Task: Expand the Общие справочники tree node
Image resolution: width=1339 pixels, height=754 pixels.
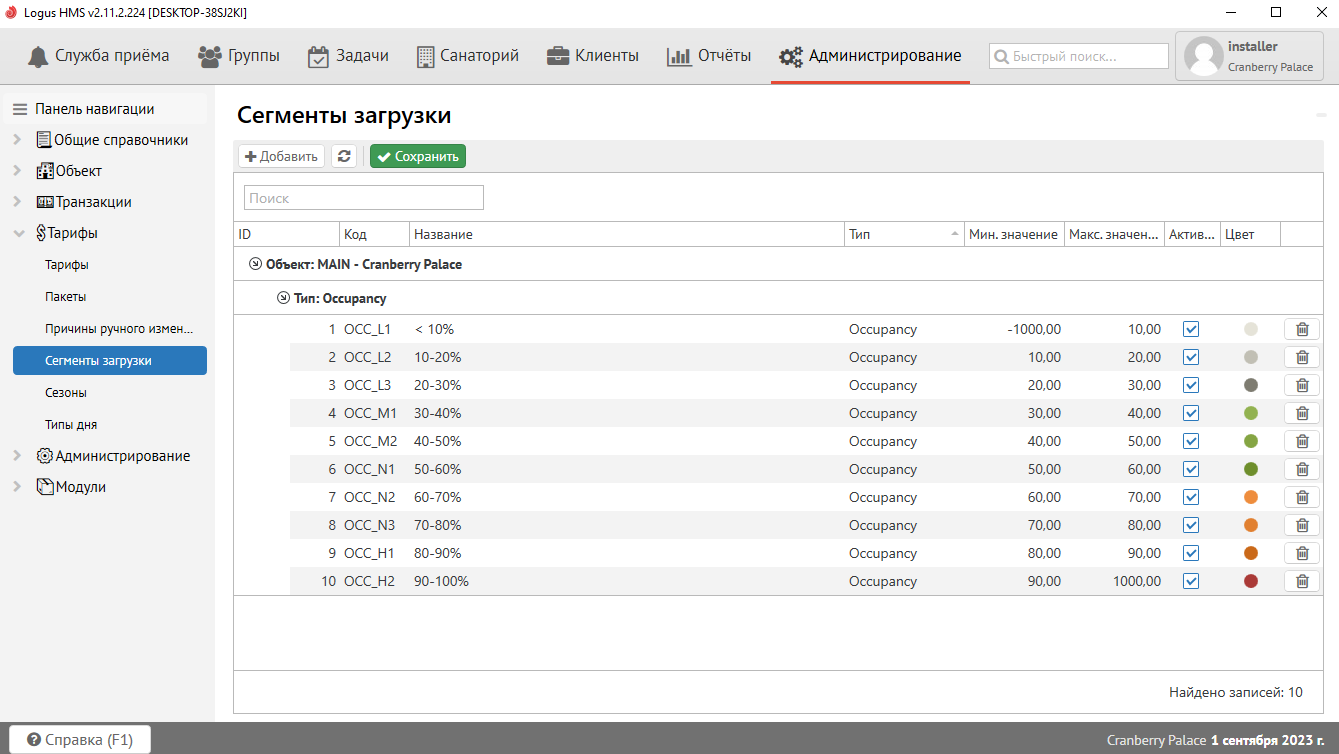Action: (x=17, y=140)
